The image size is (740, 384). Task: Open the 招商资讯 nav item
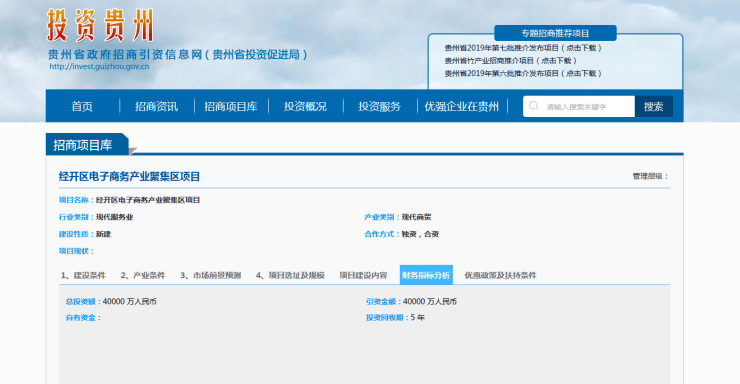[157, 107]
